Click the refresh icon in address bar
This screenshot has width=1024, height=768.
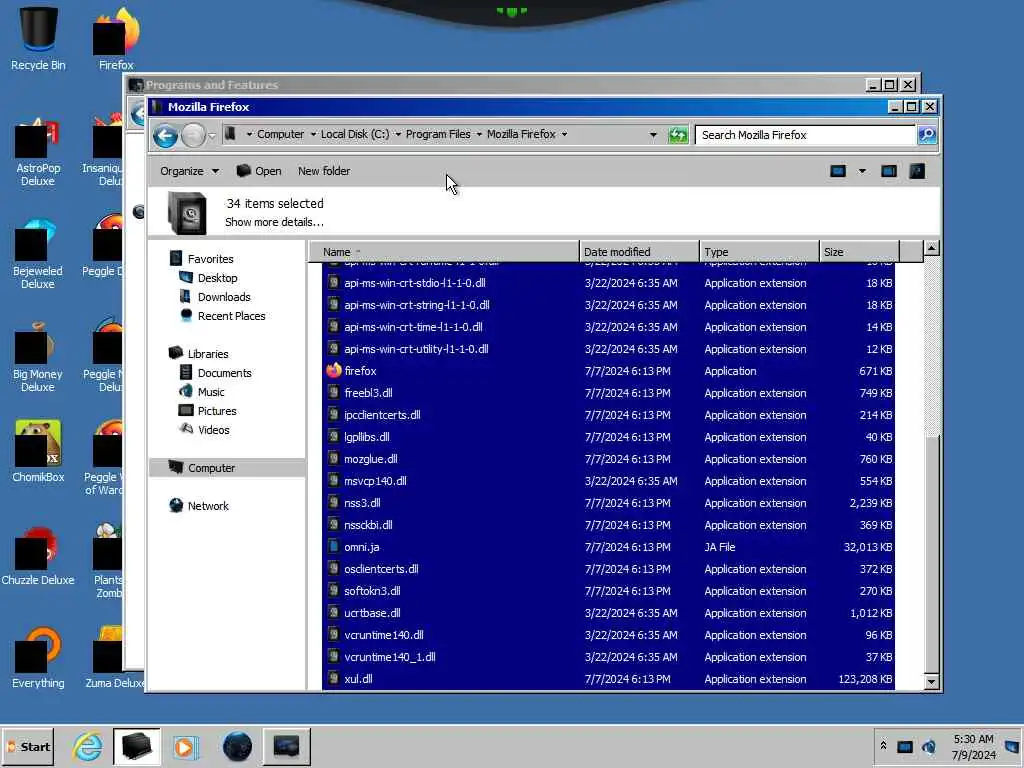[678, 135]
